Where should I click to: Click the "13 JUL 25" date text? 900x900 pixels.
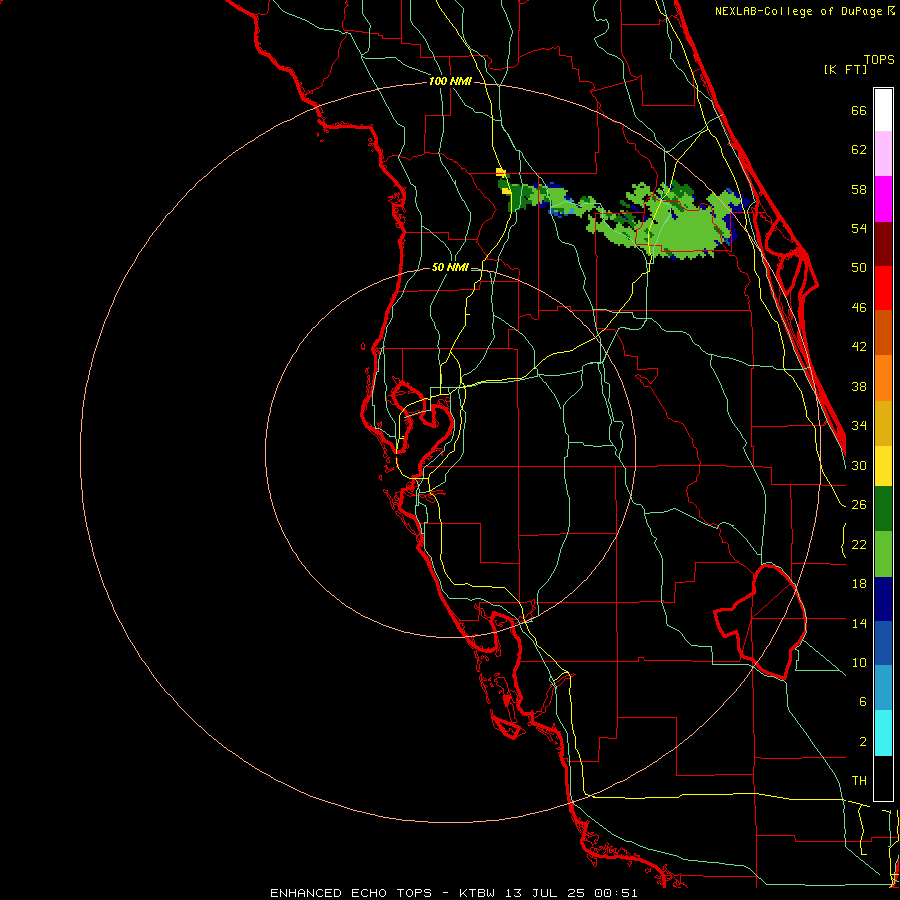[x=545, y=893]
